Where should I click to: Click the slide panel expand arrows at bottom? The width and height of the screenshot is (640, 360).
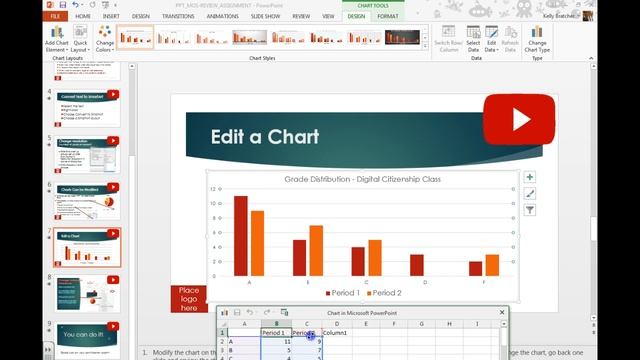(48, 350)
